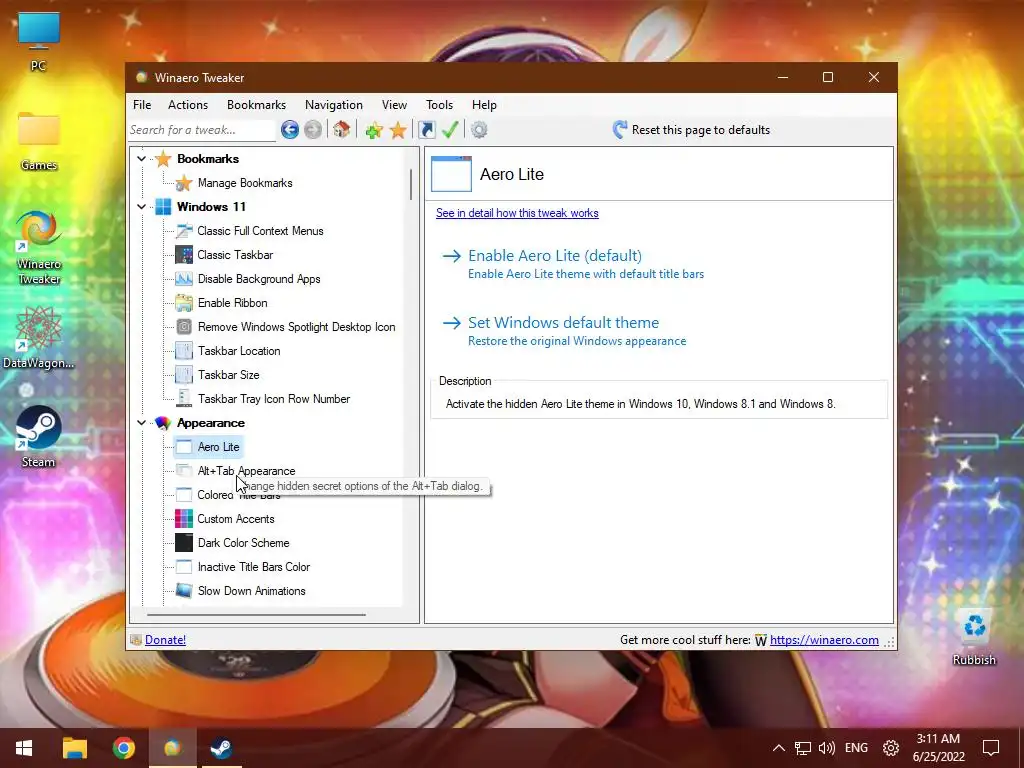Image resolution: width=1024 pixels, height=768 pixels.
Task: Click the Donate! link
Action: (x=165, y=640)
